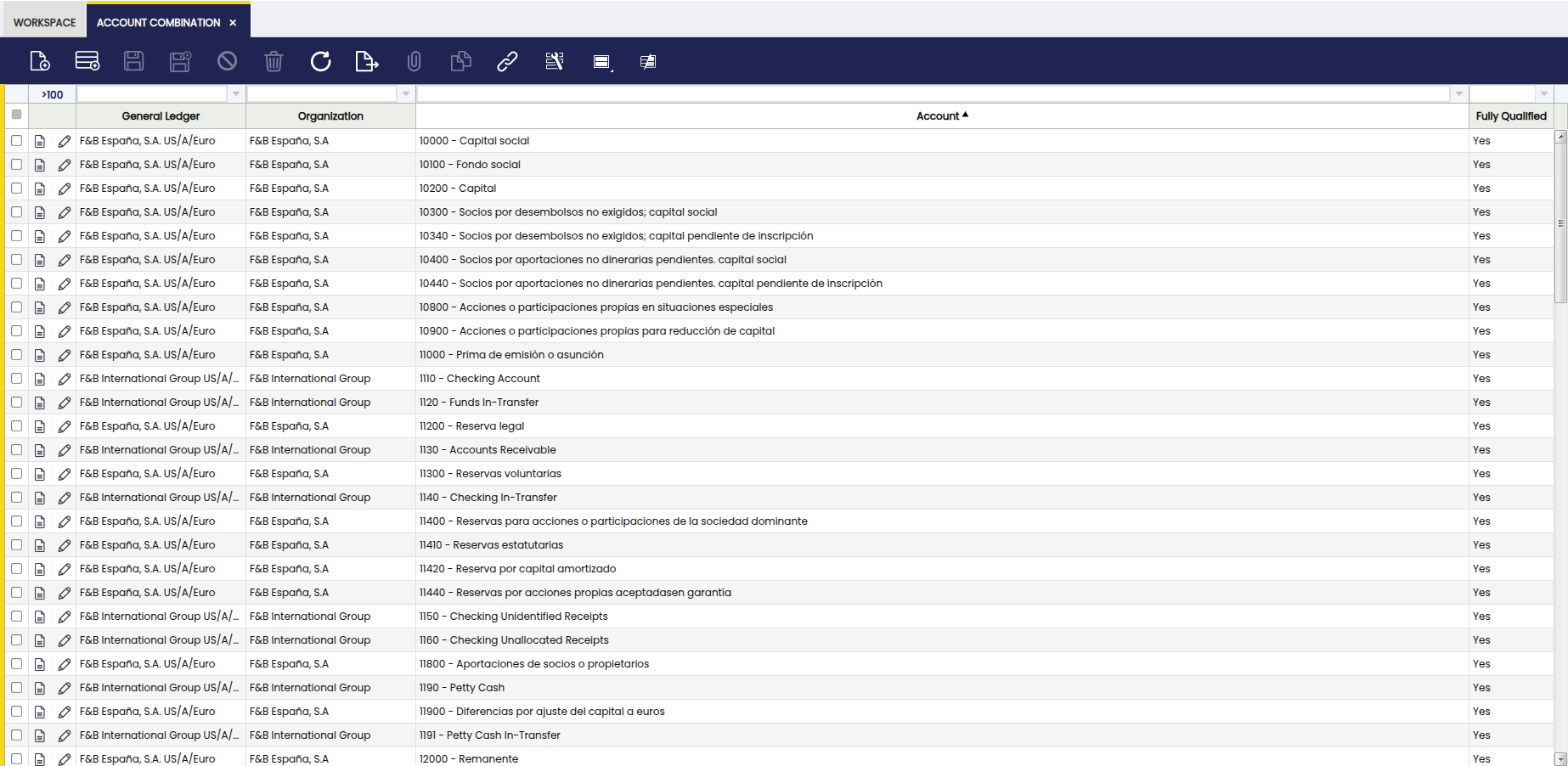Select the Account Combination tab
Screen dimensions: 1568x766
(158, 23)
